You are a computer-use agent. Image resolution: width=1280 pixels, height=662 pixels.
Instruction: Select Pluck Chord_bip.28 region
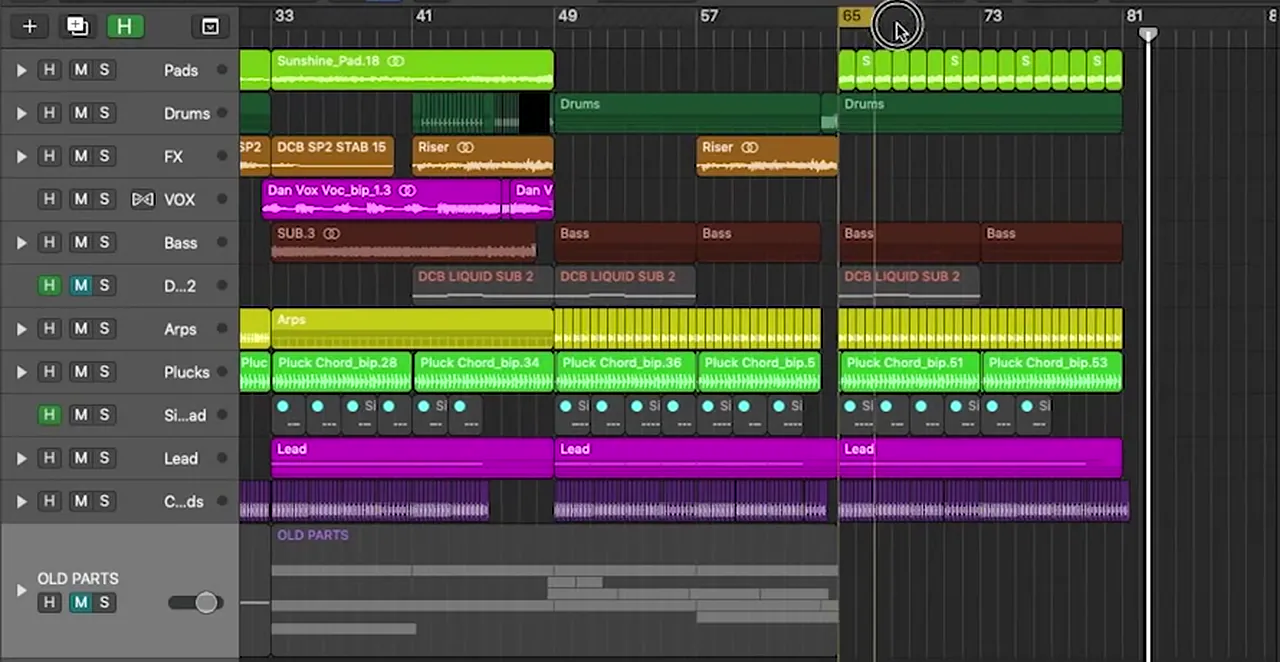coord(341,371)
